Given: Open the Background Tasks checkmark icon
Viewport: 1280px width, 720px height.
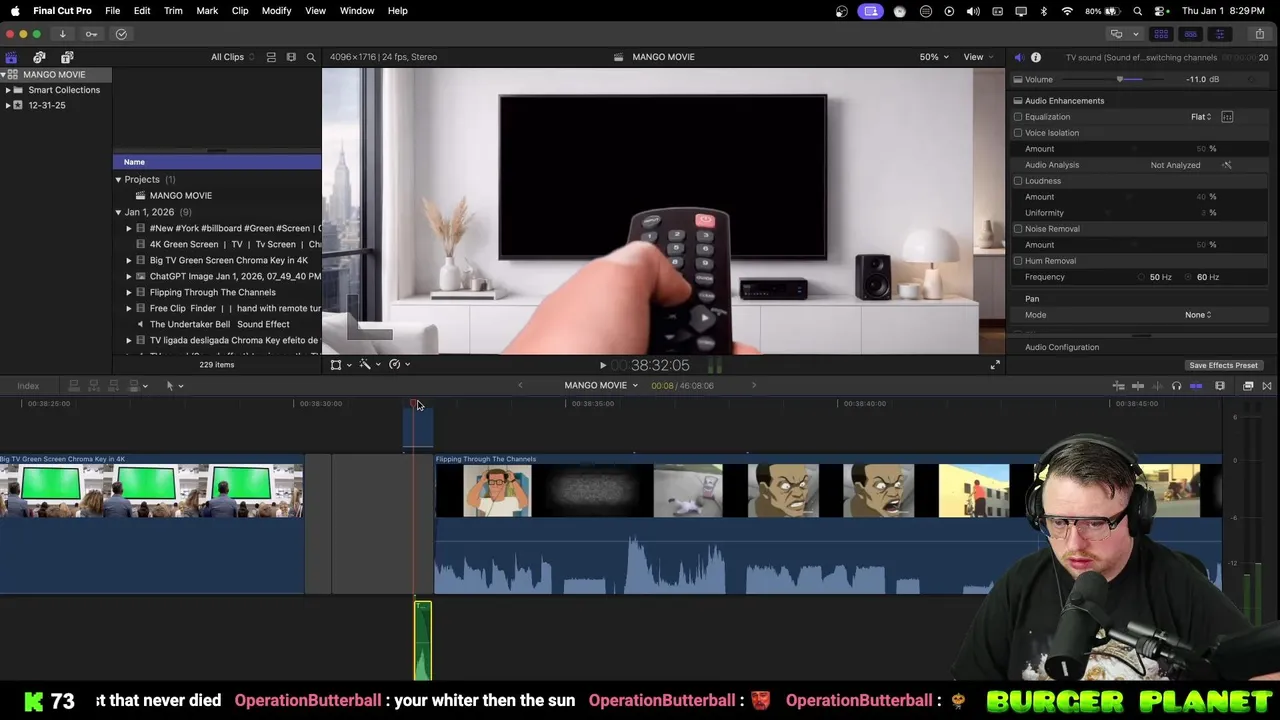Looking at the screenshot, I should [121, 34].
